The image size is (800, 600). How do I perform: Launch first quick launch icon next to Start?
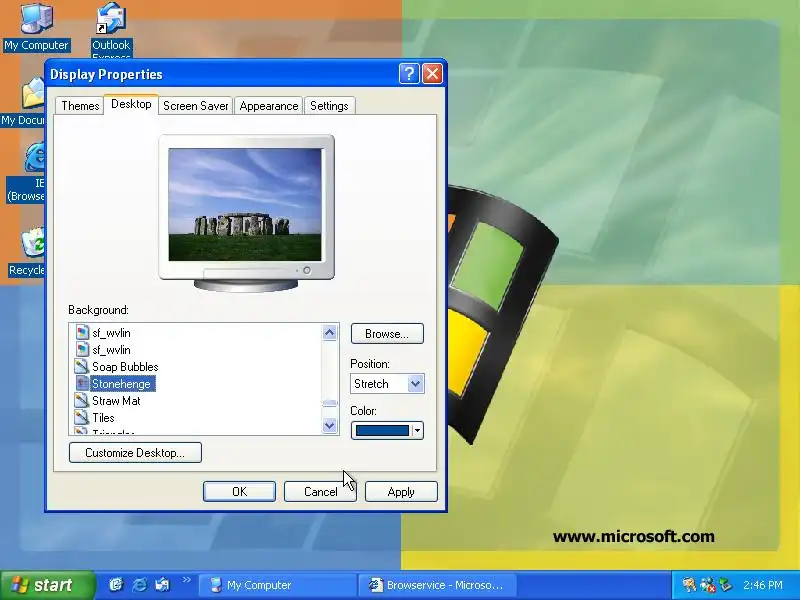116,584
